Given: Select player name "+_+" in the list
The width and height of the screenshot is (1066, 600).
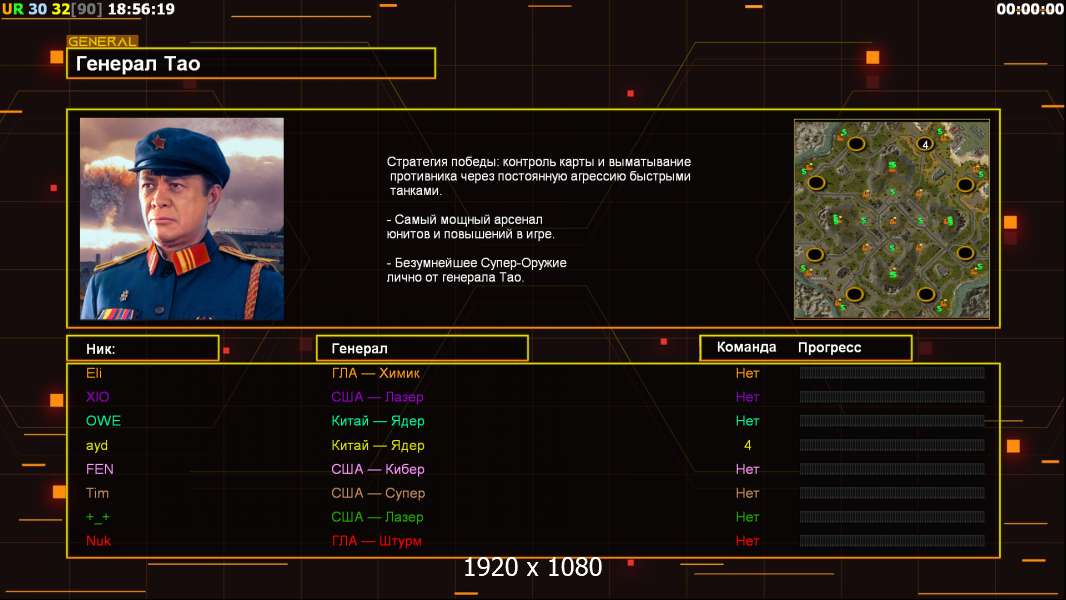Looking at the screenshot, I should [x=97, y=517].
